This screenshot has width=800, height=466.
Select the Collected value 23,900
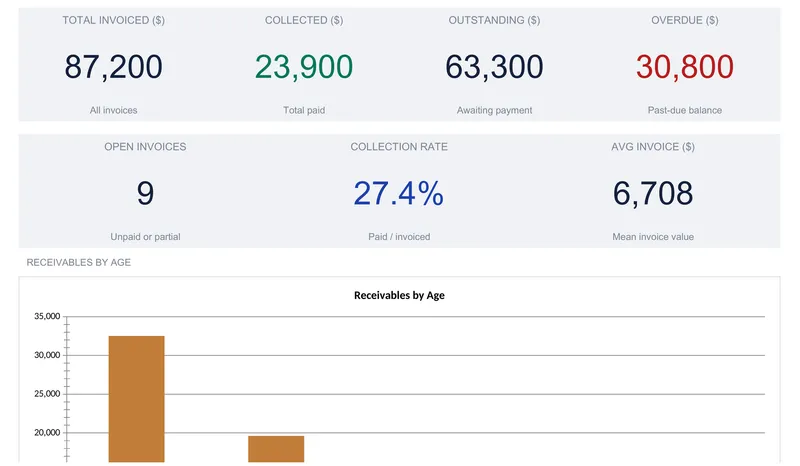click(x=304, y=67)
